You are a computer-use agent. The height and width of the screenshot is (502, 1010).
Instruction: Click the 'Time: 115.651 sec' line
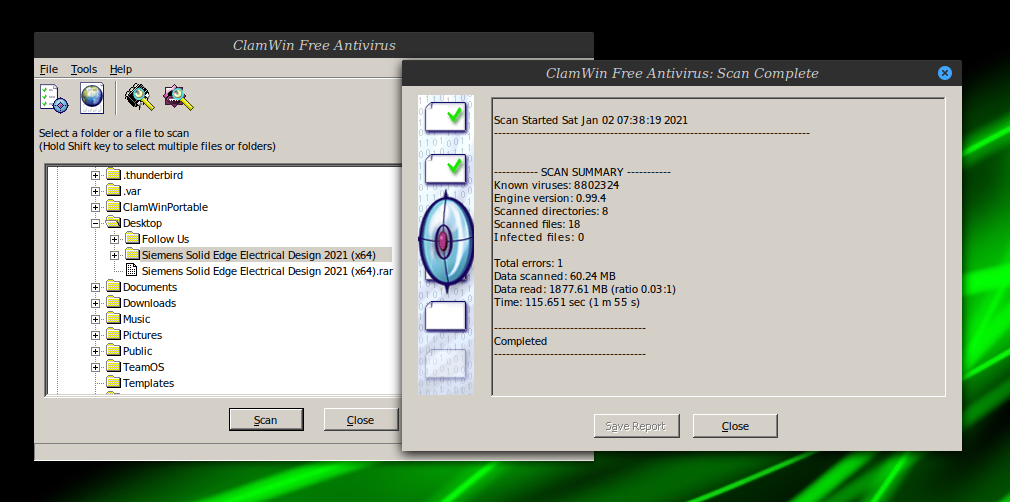[567, 302]
